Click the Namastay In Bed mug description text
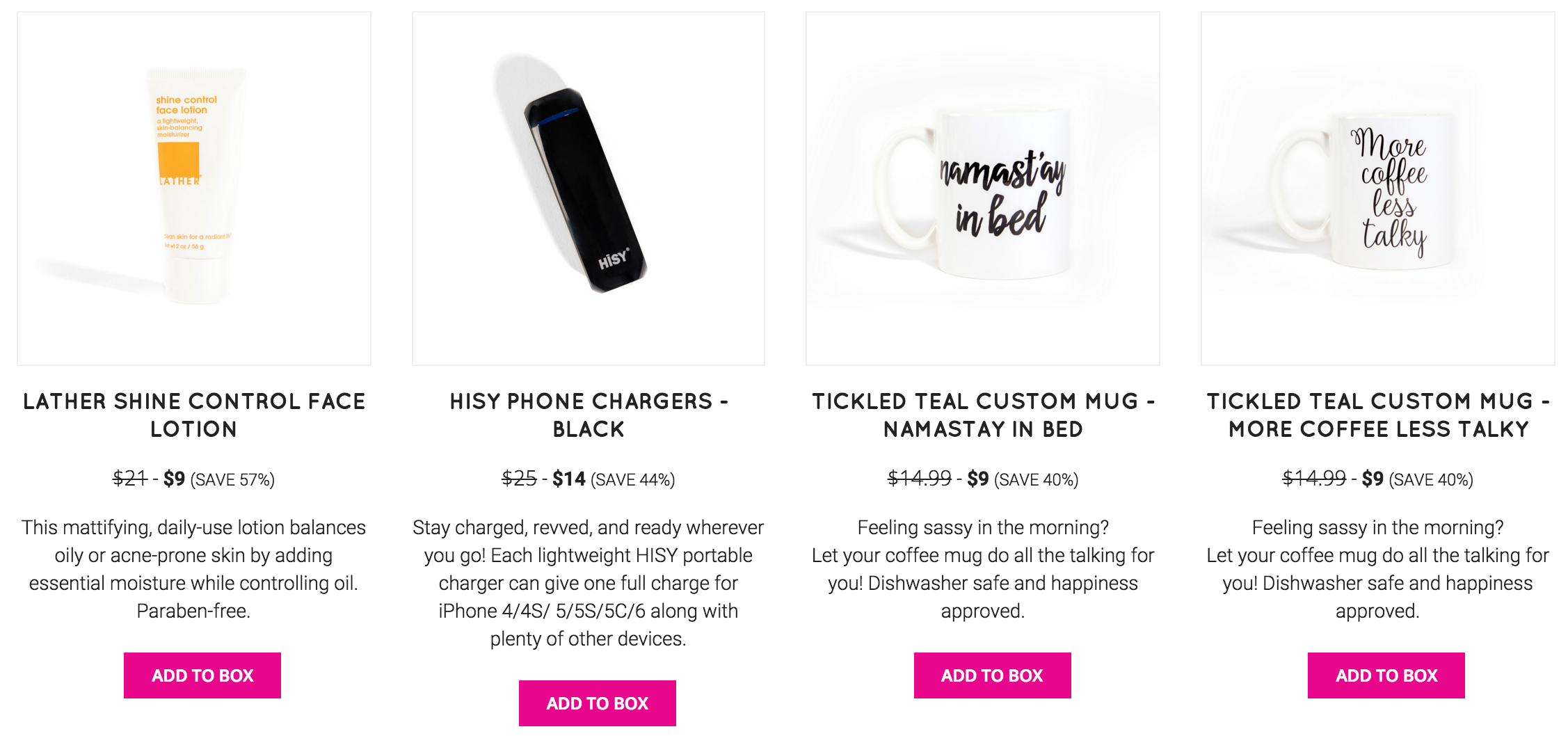The height and width of the screenshot is (736, 1568). [x=983, y=569]
